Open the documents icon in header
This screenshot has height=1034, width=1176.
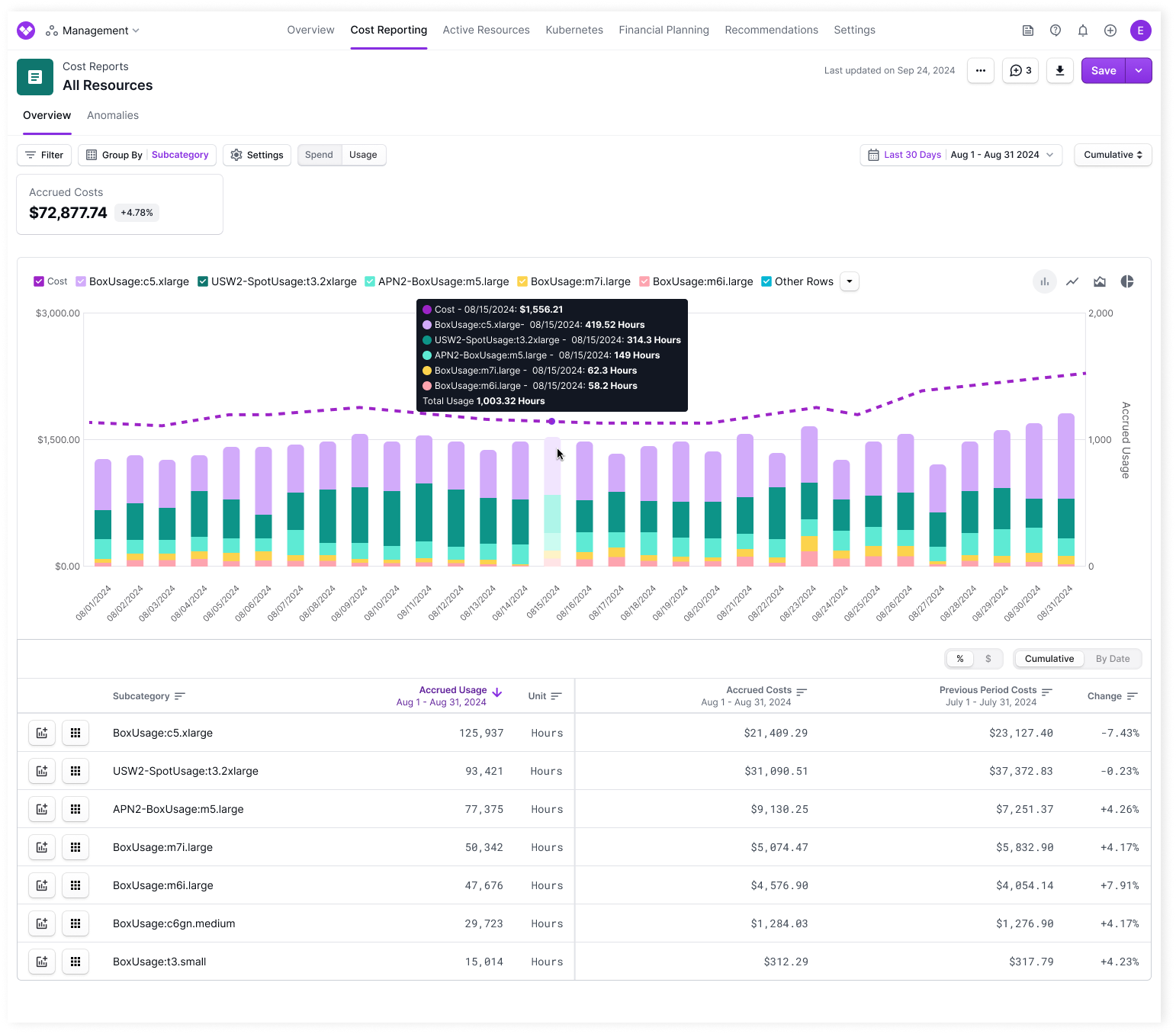click(x=1028, y=31)
